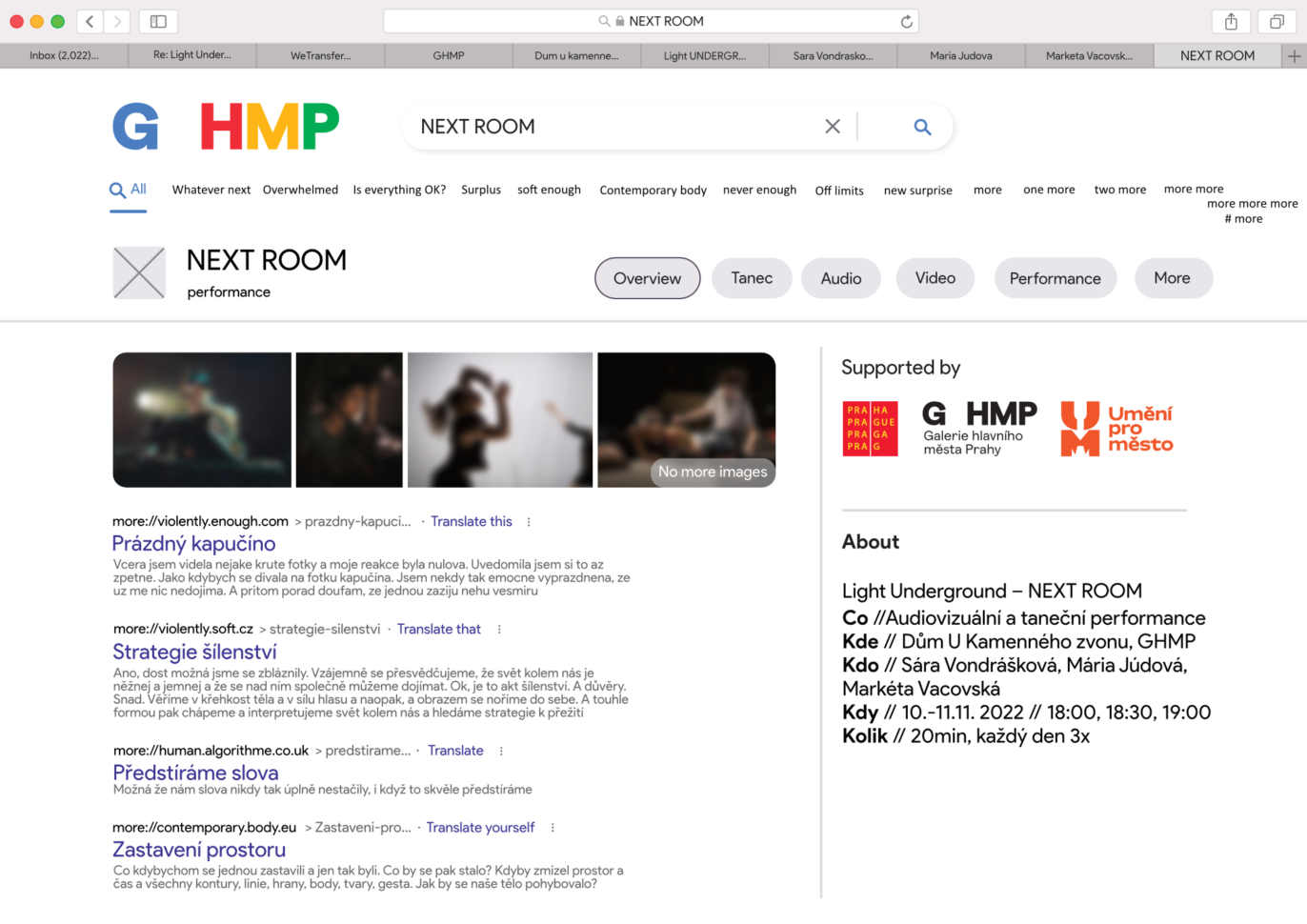Click the blue magnifier search icon
This screenshot has height=924, width=1307.
click(x=922, y=127)
